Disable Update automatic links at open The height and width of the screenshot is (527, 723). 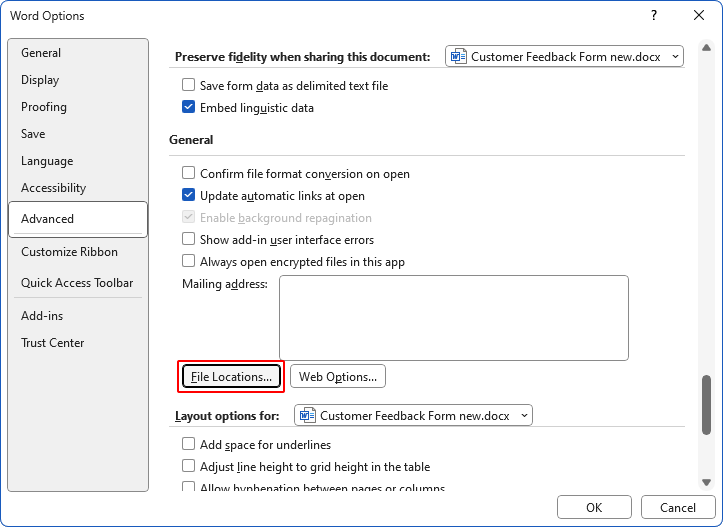coord(188,196)
